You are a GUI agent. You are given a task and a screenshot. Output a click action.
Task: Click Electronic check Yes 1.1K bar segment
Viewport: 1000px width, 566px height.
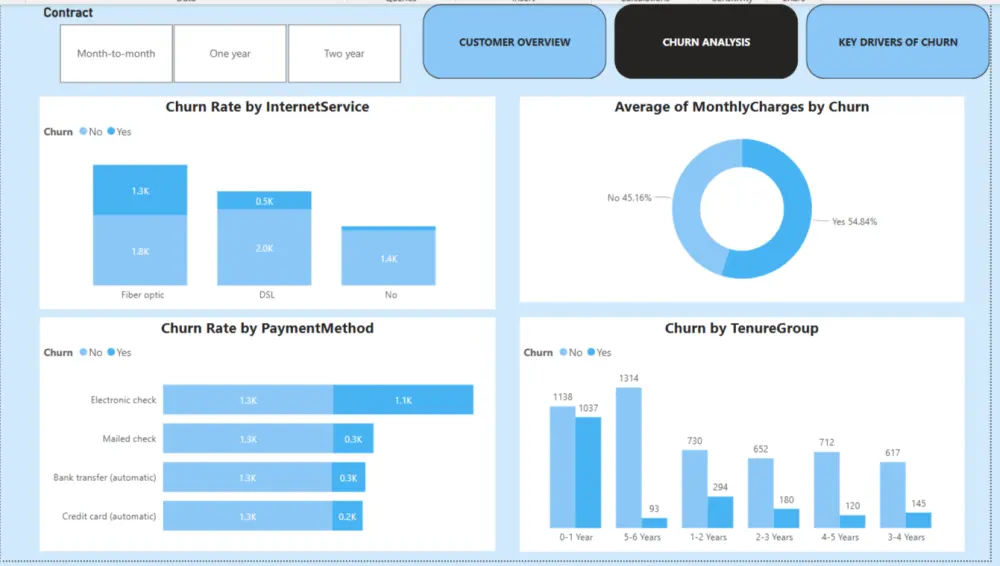(403, 400)
